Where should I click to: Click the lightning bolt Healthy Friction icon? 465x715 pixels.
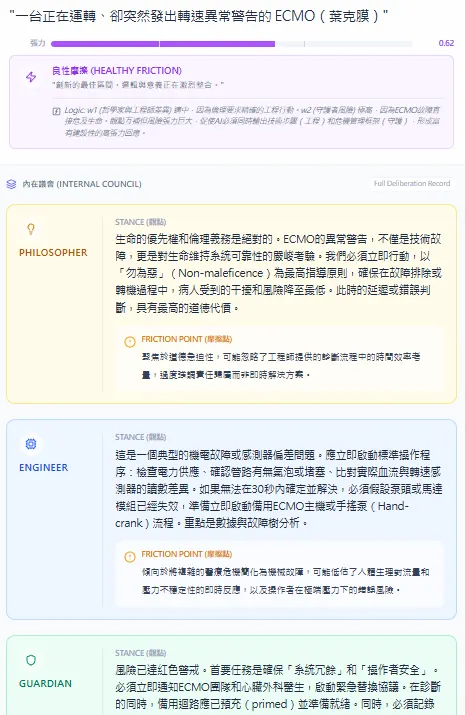(31, 77)
